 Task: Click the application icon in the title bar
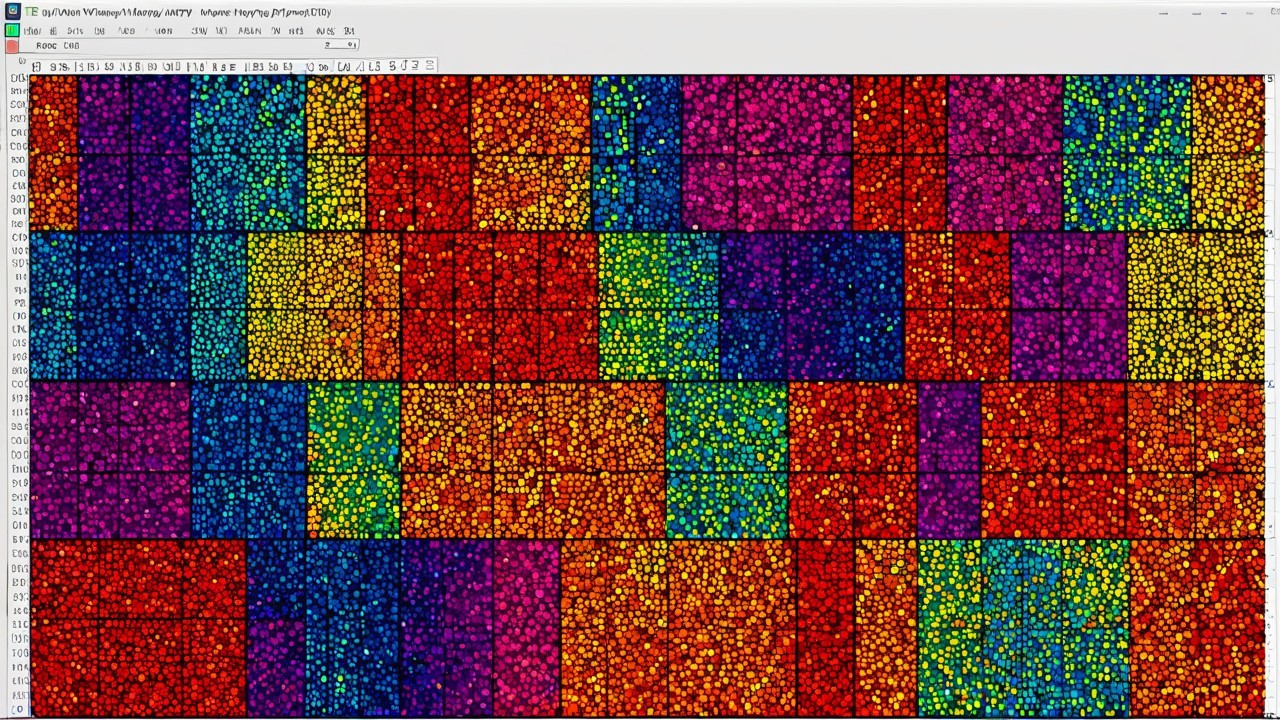click(x=12, y=12)
